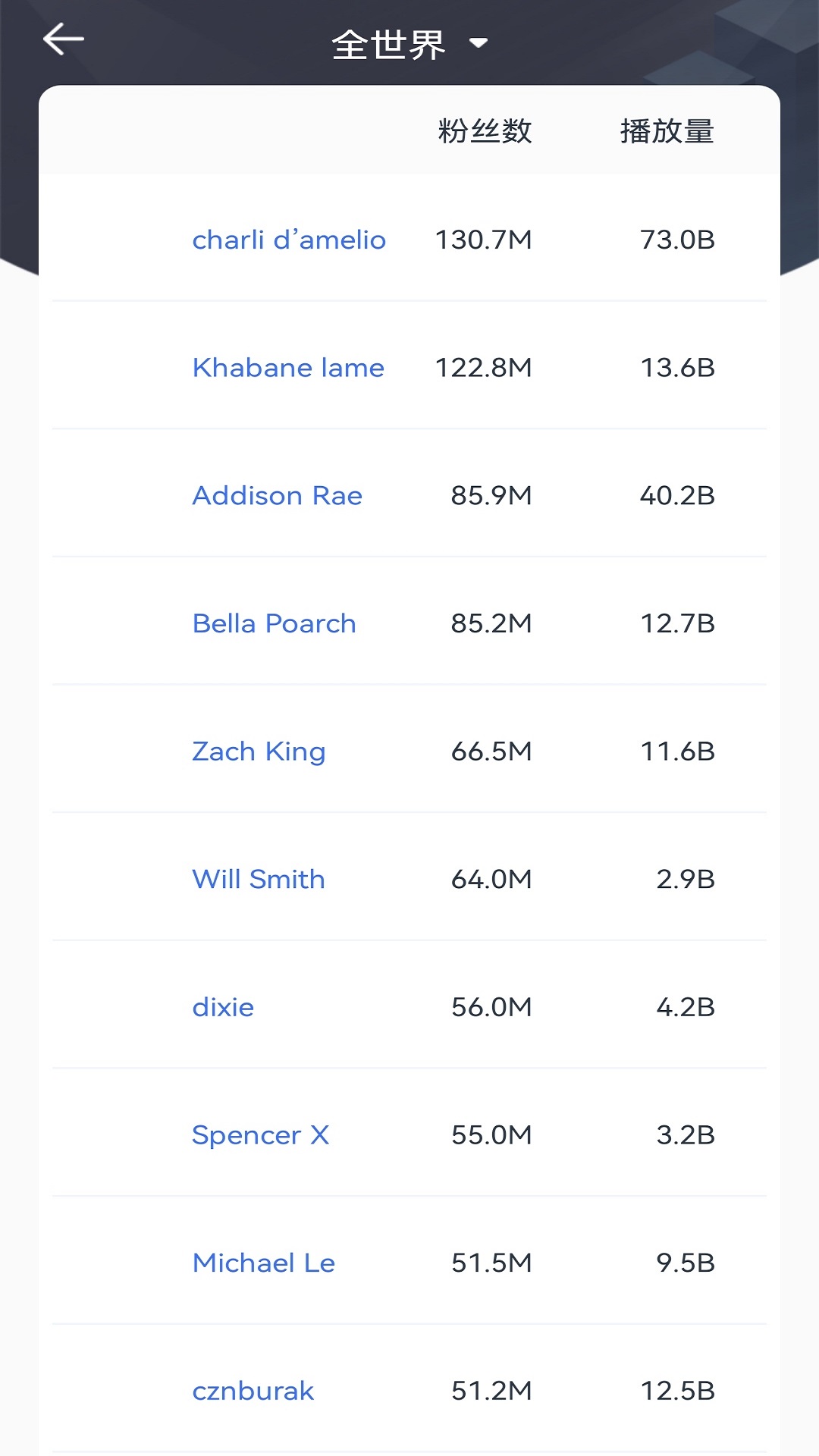819x1456 pixels.
Task: Tap cznburak creator name
Action: pyautogui.click(x=253, y=1391)
